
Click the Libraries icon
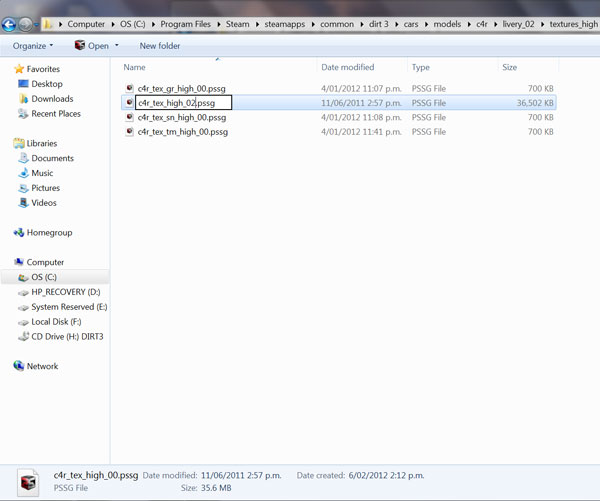coord(19,144)
